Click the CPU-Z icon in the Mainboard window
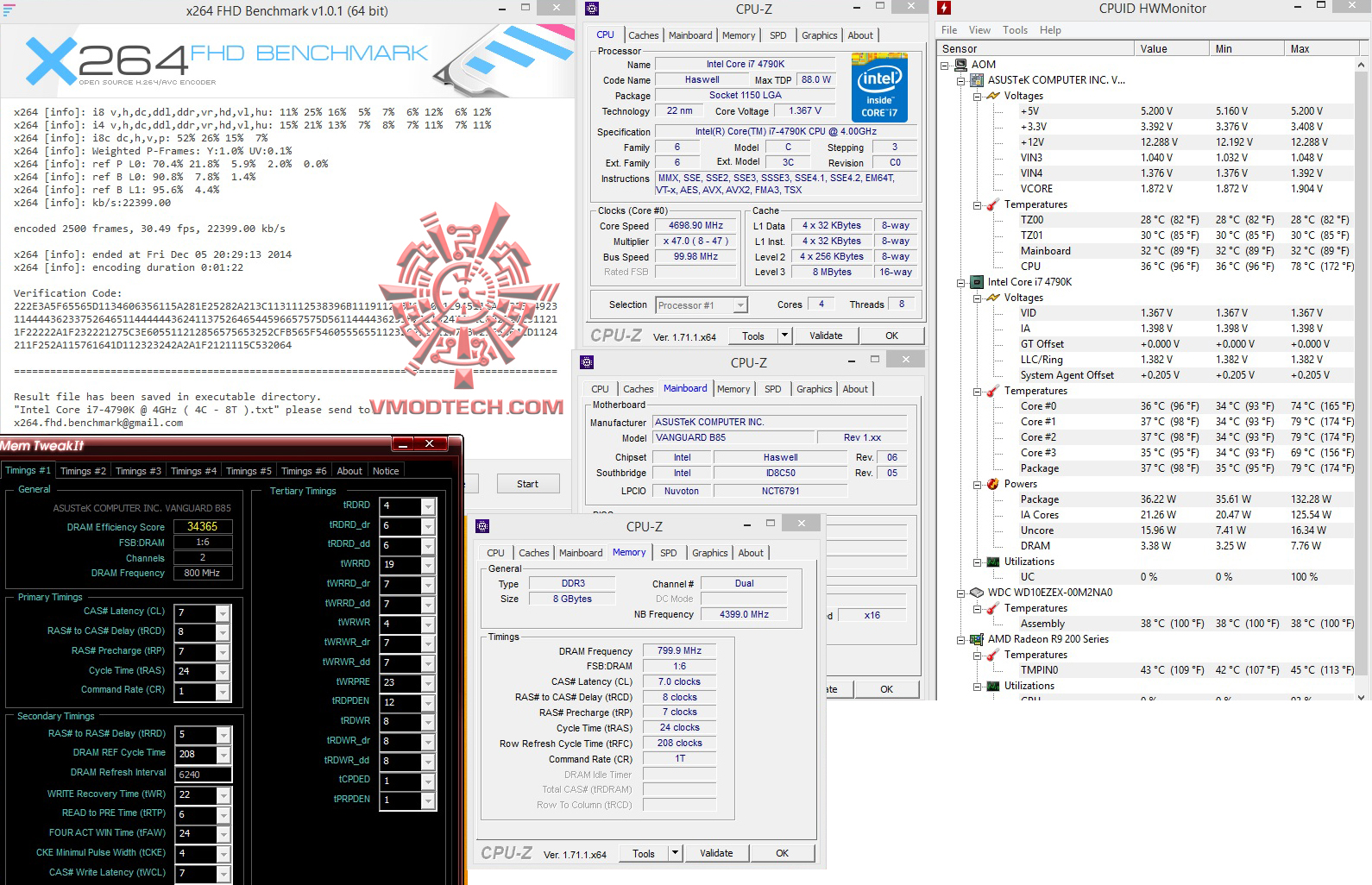 pos(587,362)
